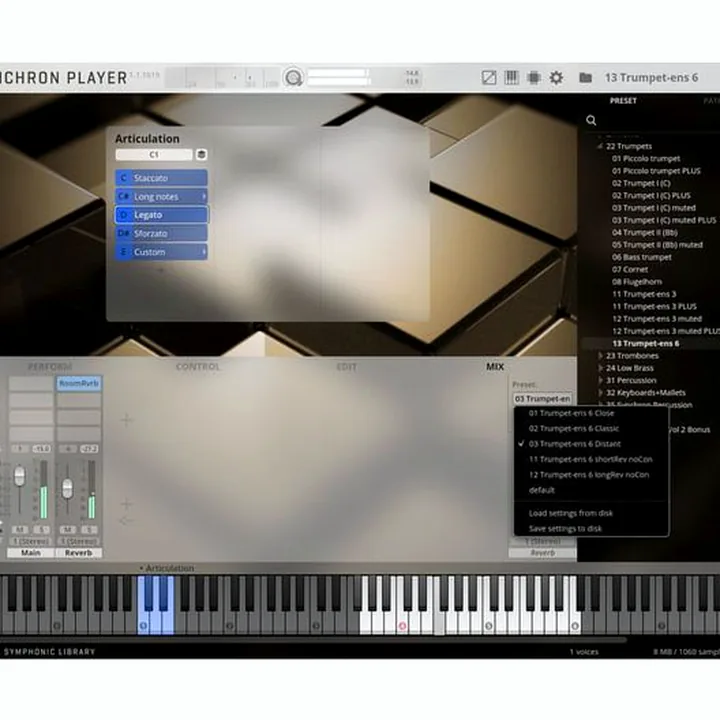720x720 pixels.
Task: Click the C1 keyswitch input field
Action: click(154, 154)
